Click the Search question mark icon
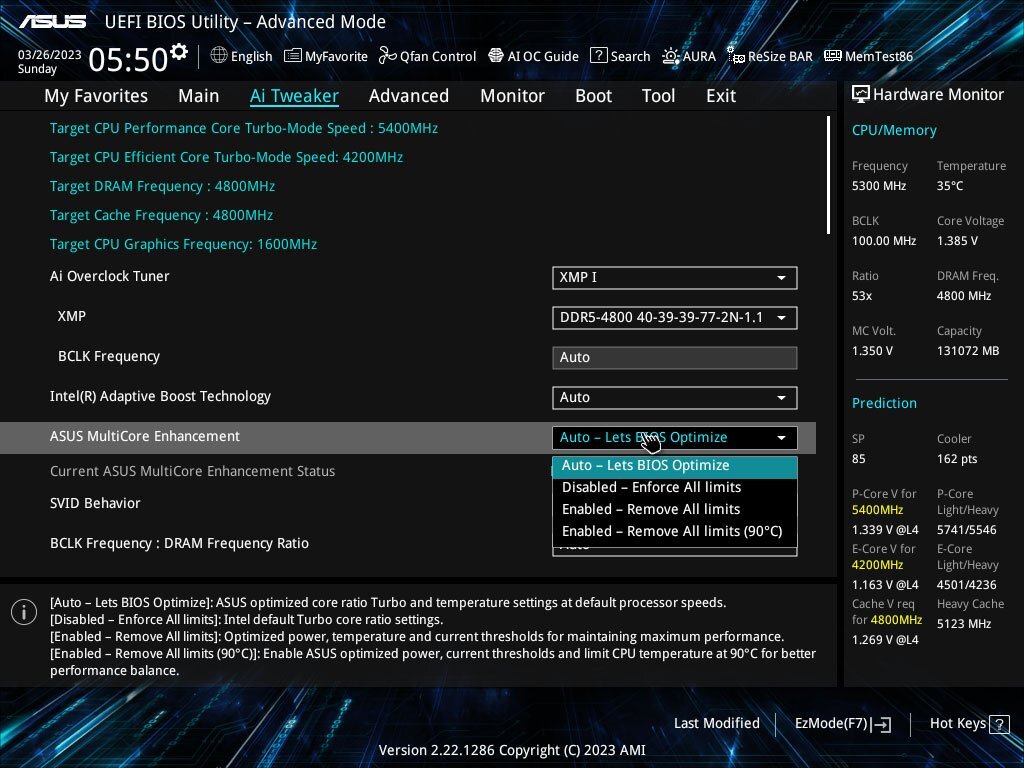 click(598, 56)
